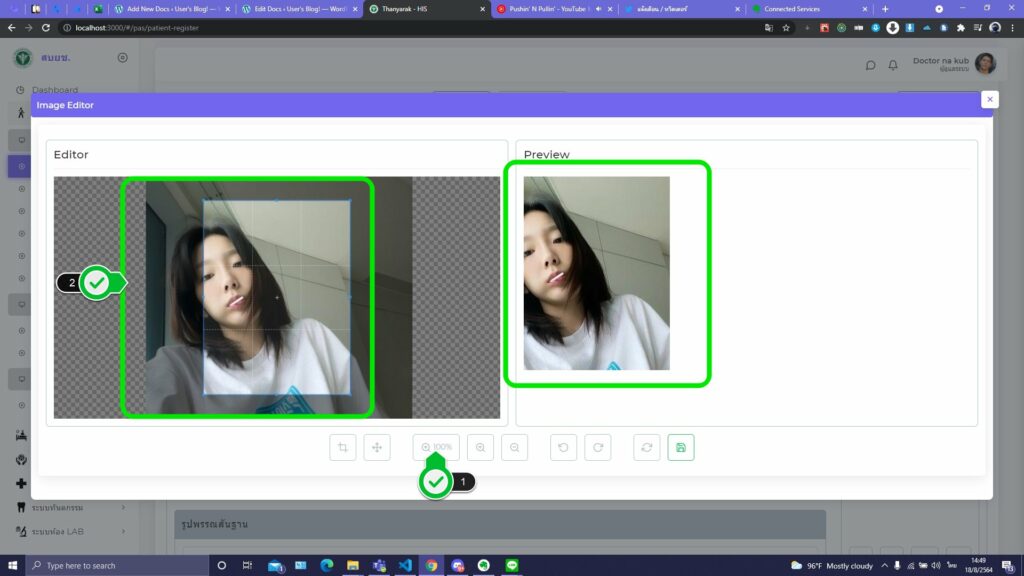The height and width of the screenshot is (576, 1024).
Task: Click the browser address bar
Action: pos(400,28)
